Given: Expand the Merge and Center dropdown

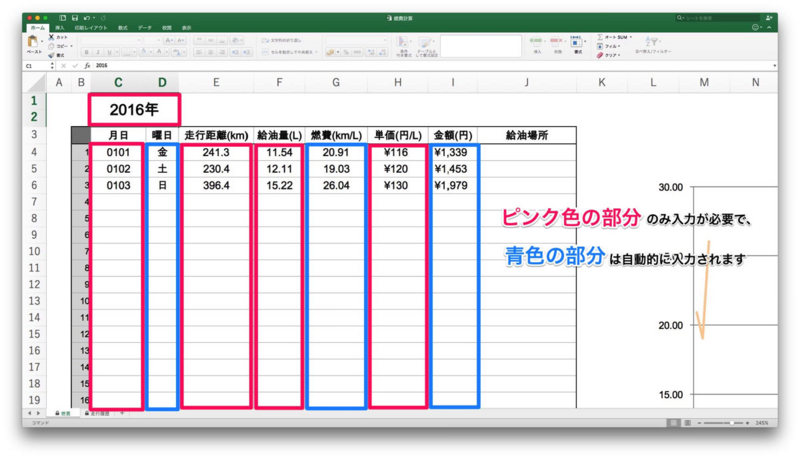Looking at the screenshot, I should pos(316,52).
